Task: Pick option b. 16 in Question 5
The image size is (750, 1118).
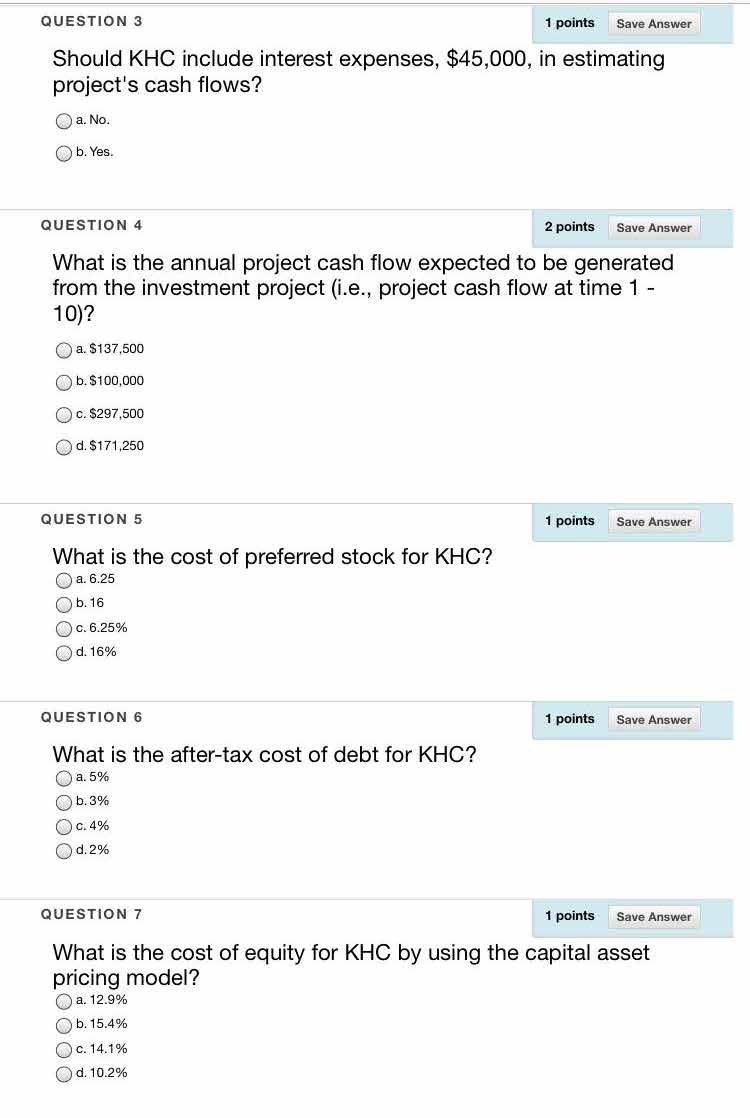Action: (x=64, y=603)
